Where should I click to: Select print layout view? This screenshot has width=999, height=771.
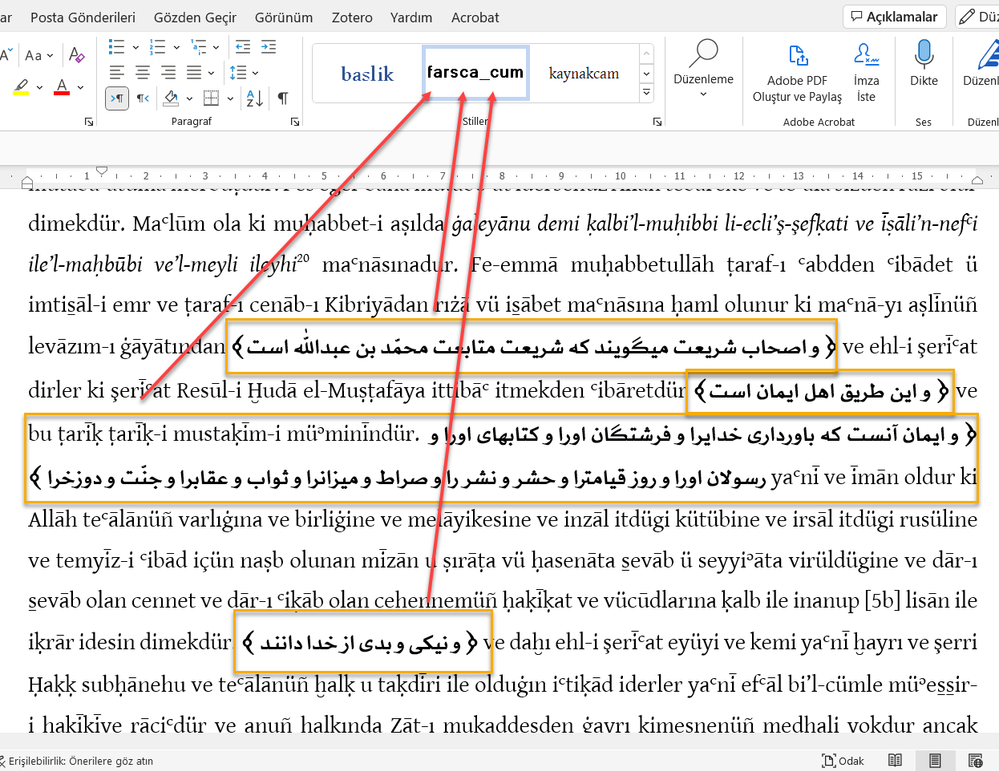click(x=935, y=760)
